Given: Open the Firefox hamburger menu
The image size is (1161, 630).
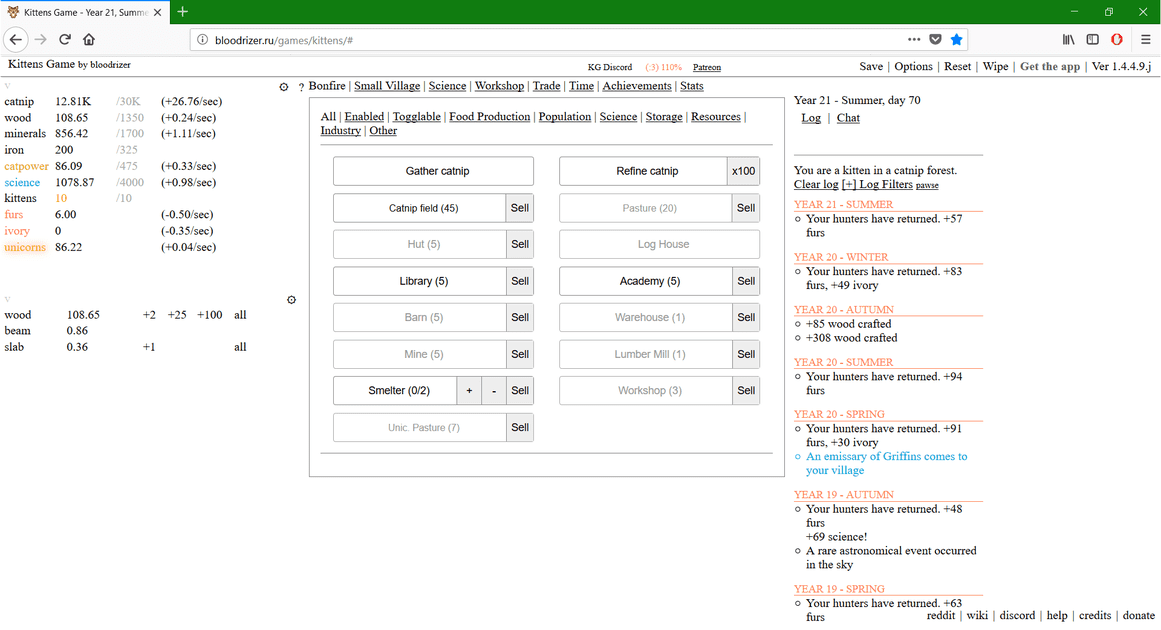Looking at the screenshot, I should point(1145,39).
